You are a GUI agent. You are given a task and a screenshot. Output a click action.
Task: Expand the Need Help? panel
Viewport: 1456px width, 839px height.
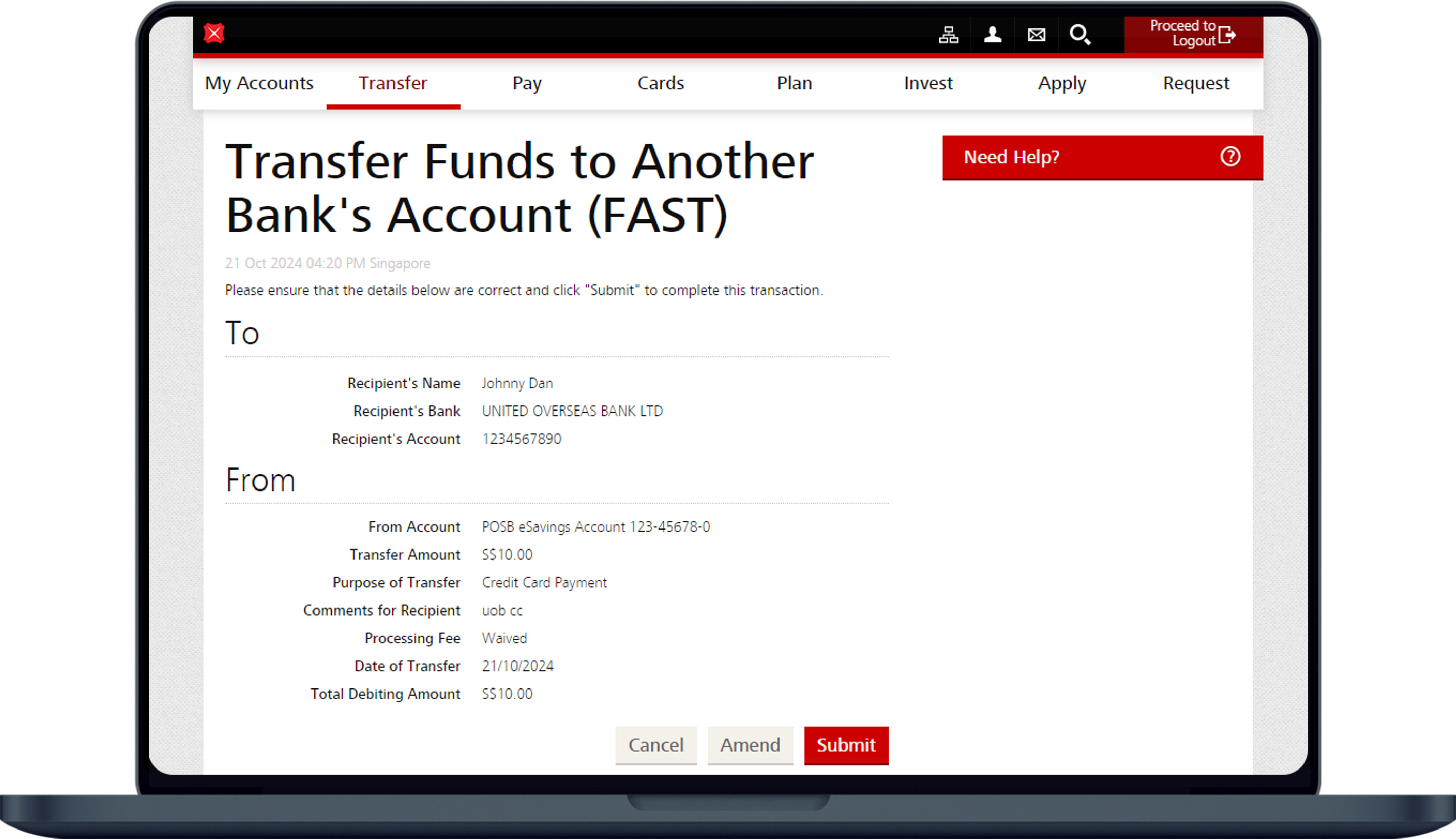(1103, 157)
